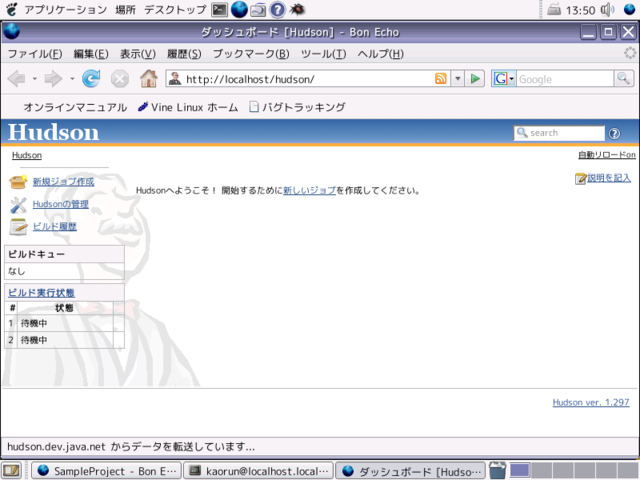Go to the Home page icon
The width and height of the screenshot is (640, 480).
point(149,78)
